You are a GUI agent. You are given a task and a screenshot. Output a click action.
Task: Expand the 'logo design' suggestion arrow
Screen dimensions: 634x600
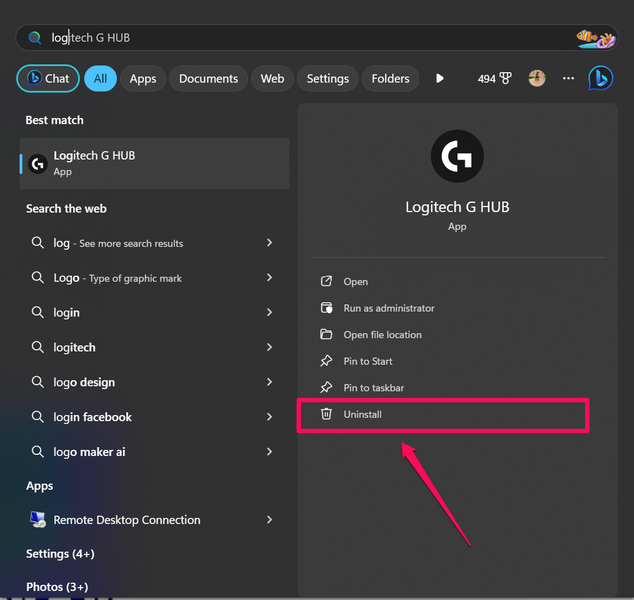tap(269, 382)
